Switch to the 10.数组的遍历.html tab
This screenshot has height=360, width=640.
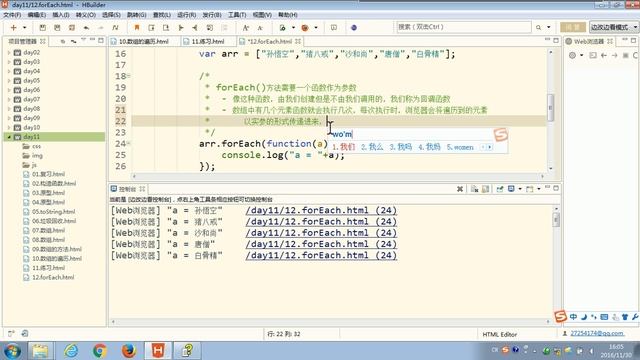click(144, 41)
